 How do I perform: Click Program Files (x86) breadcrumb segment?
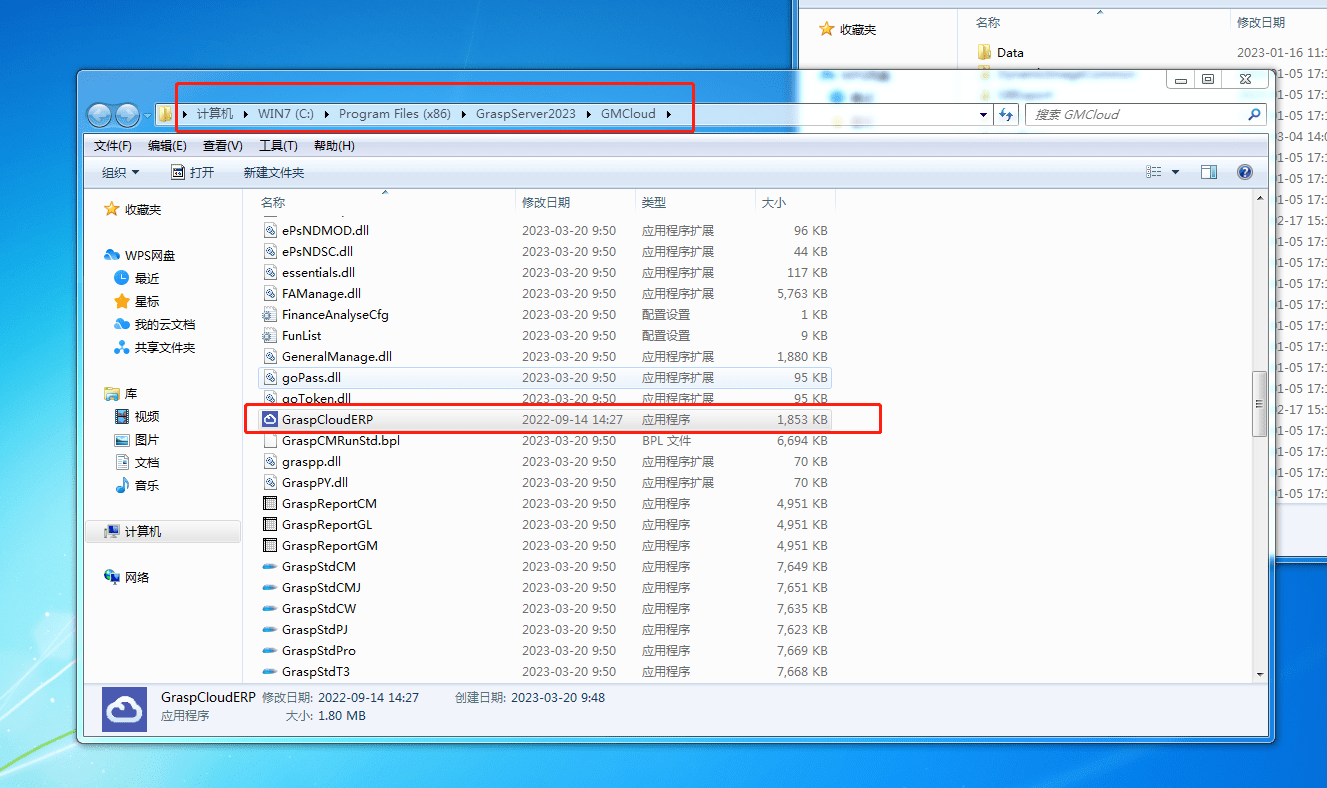395,114
